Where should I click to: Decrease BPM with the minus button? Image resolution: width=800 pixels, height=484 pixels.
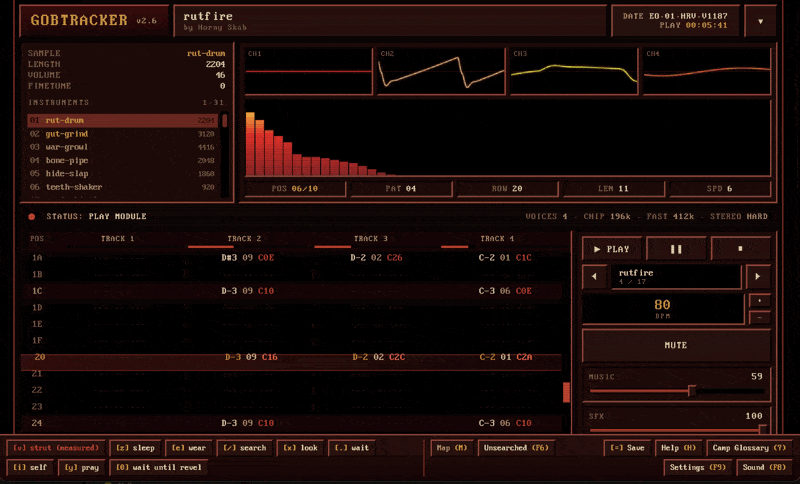(760, 317)
